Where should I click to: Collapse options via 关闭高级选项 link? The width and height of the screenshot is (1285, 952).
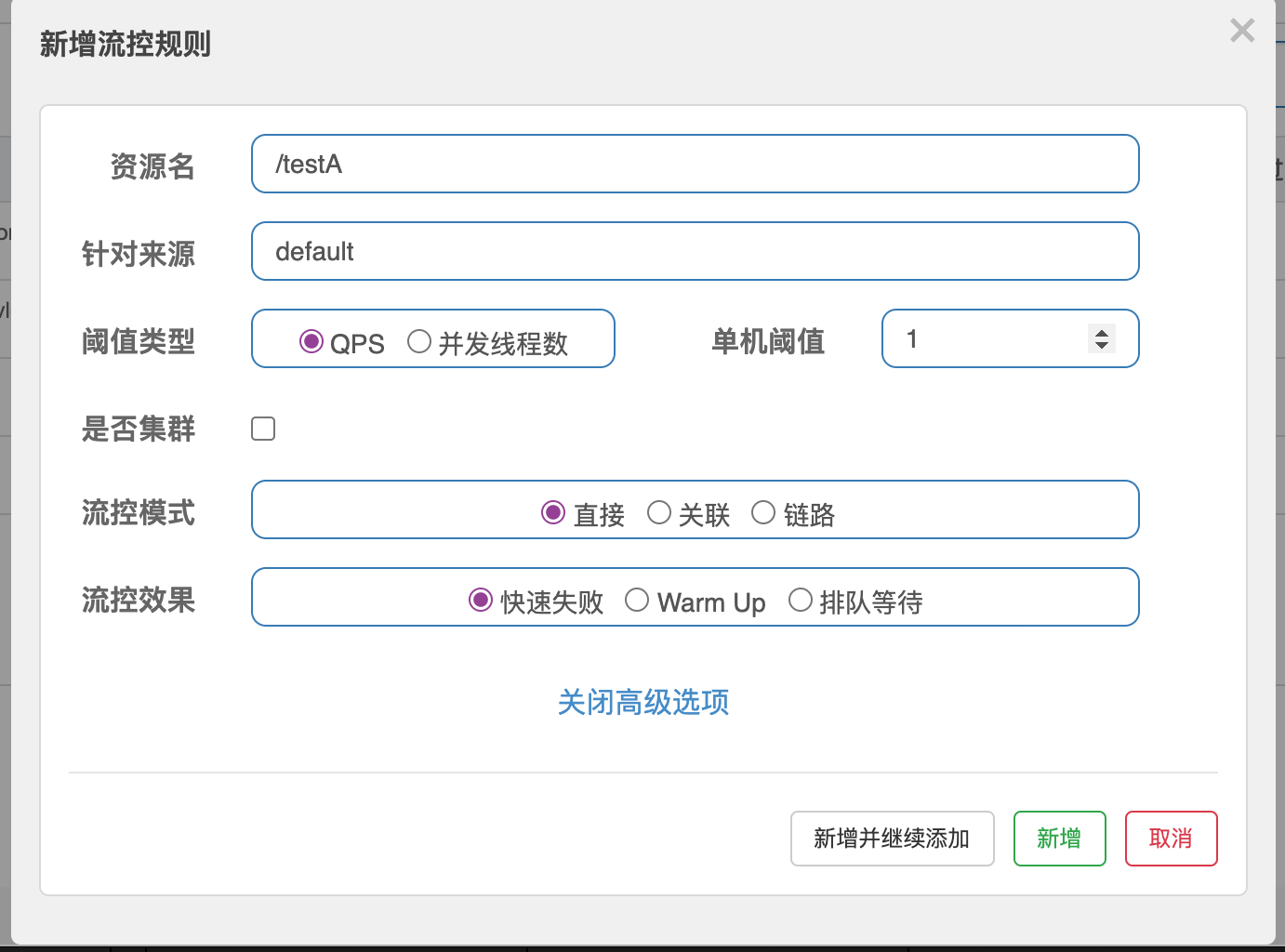tap(643, 702)
